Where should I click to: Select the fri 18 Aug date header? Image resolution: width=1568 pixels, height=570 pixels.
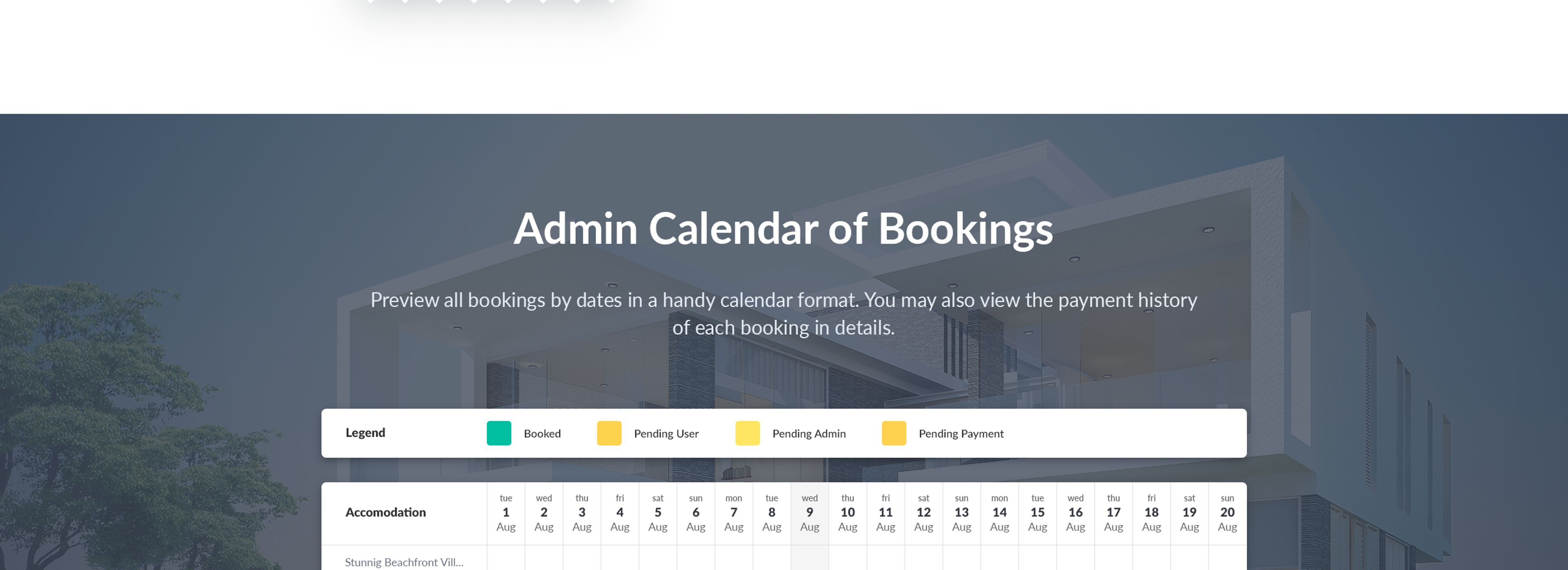(1151, 513)
